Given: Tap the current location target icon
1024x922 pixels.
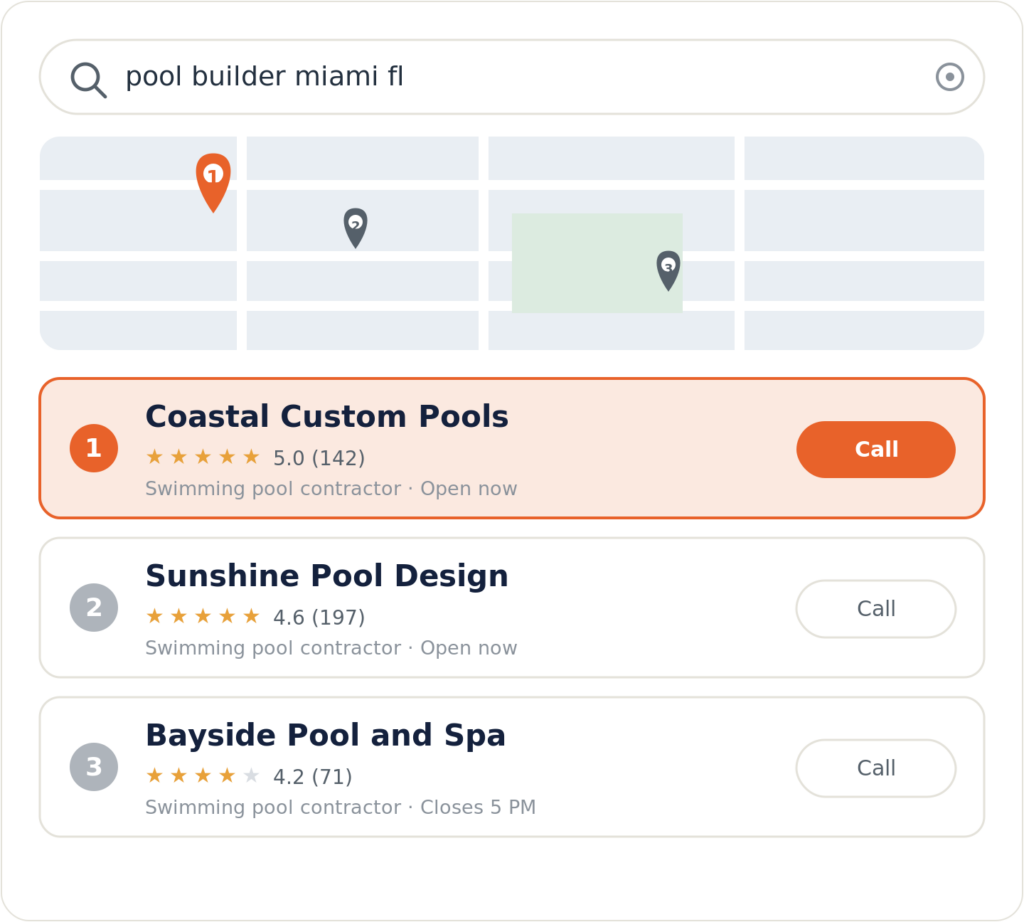Looking at the screenshot, I should click(x=950, y=77).
